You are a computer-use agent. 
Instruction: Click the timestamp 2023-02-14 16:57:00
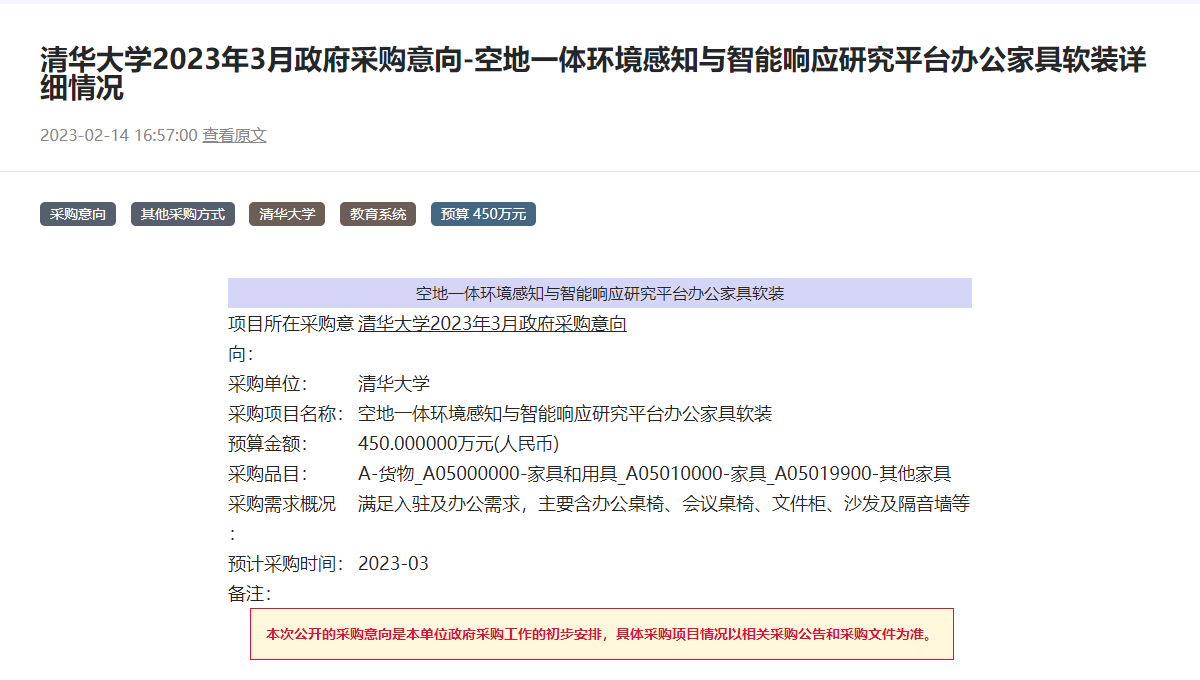pos(119,135)
